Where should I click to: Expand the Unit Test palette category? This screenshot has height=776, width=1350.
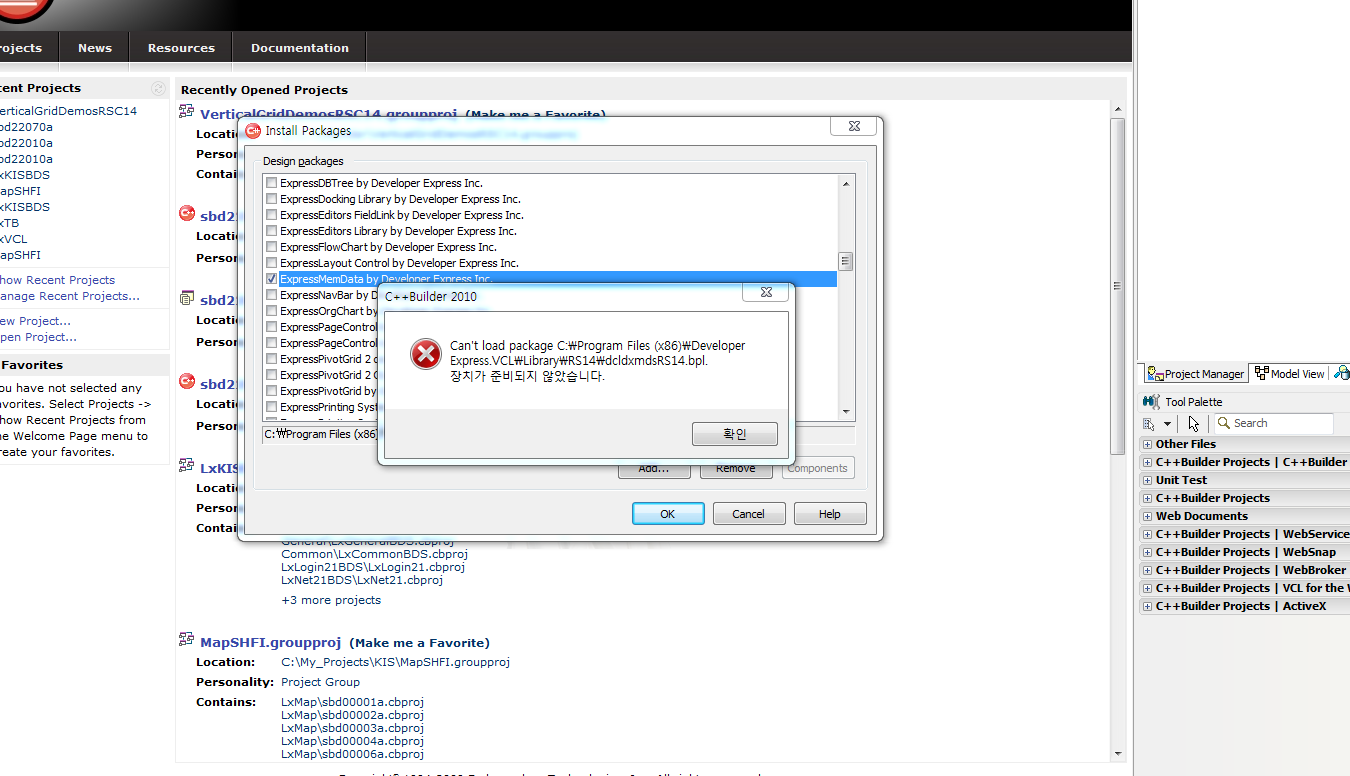point(1147,480)
